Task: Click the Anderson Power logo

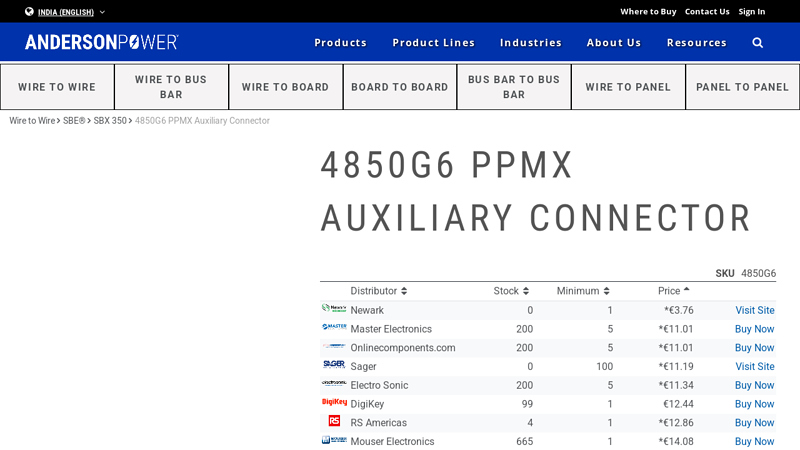Action: (102, 42)
